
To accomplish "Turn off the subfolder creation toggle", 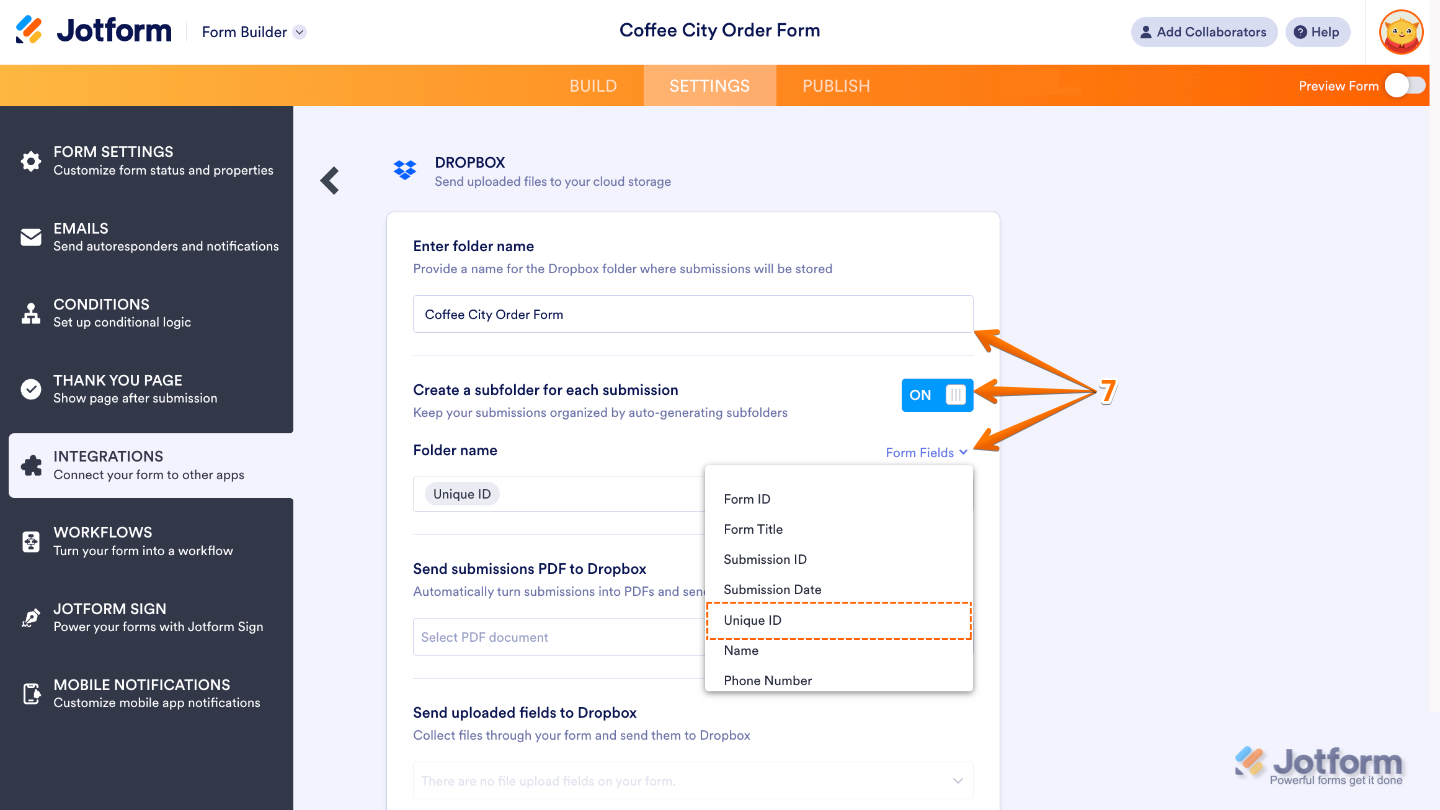I will point(937,394).
